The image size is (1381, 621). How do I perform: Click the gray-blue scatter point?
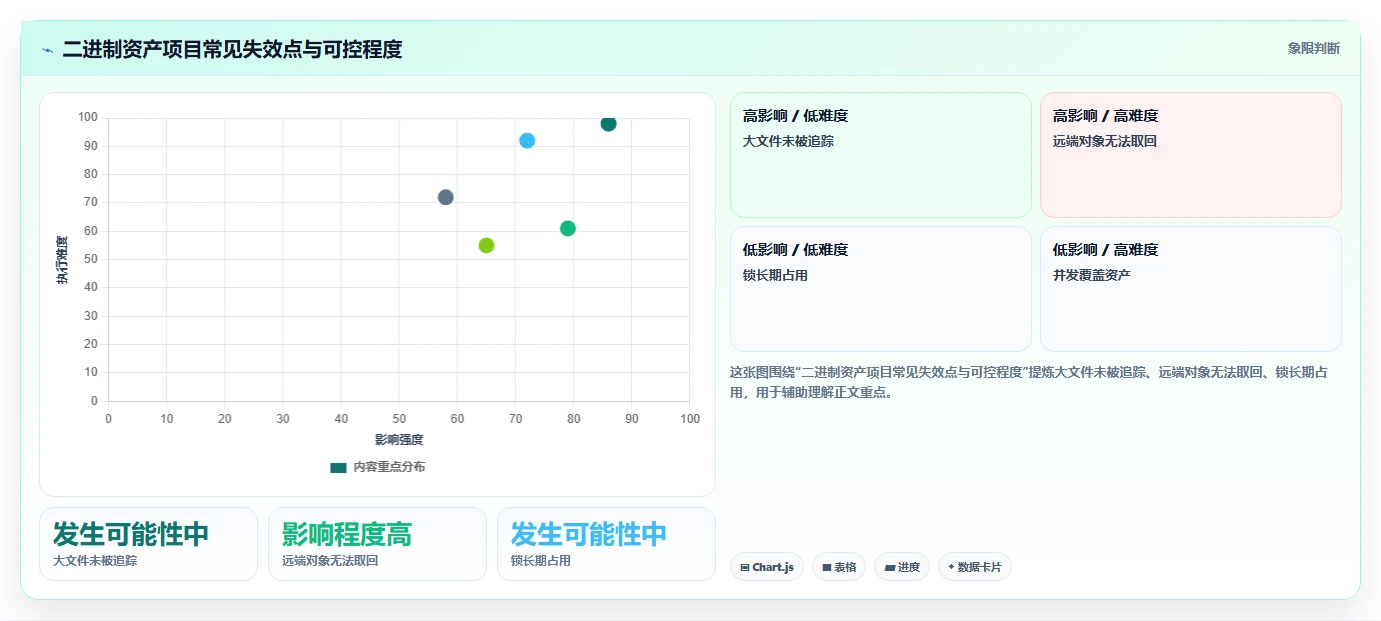446,197
